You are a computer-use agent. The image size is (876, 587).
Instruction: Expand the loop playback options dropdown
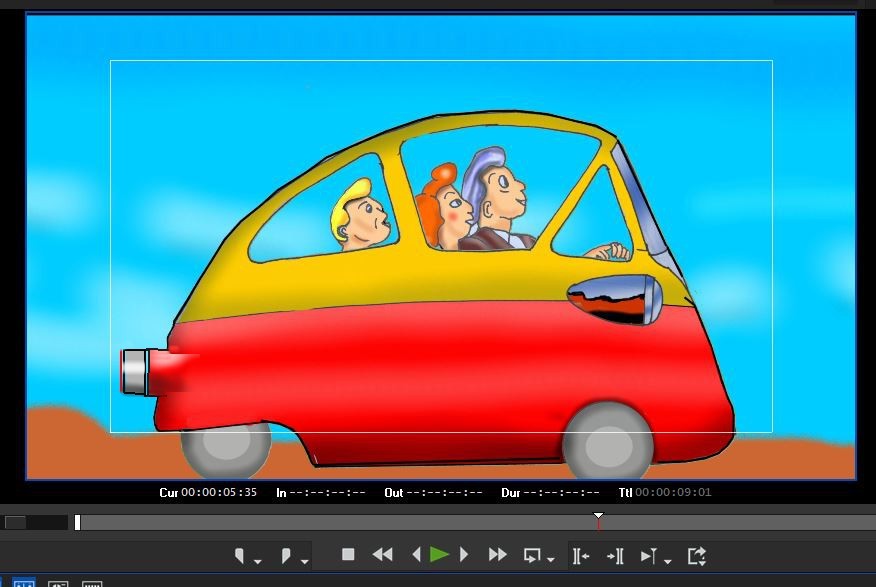pyautogui.click(x=551, y=560)
